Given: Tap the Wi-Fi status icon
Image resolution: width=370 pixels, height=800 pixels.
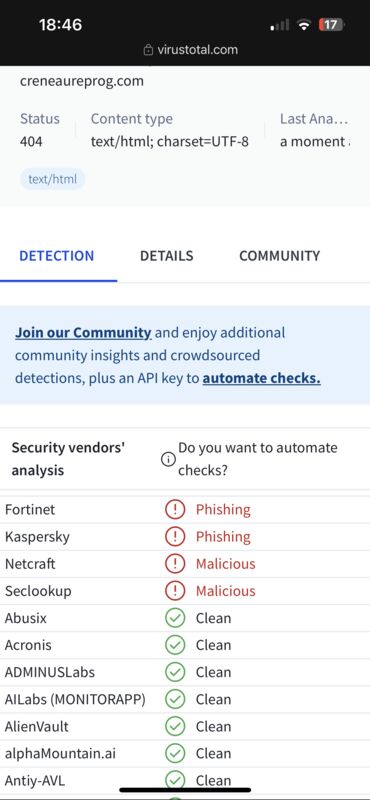Looking at the screenshot, I should point(305,24).
